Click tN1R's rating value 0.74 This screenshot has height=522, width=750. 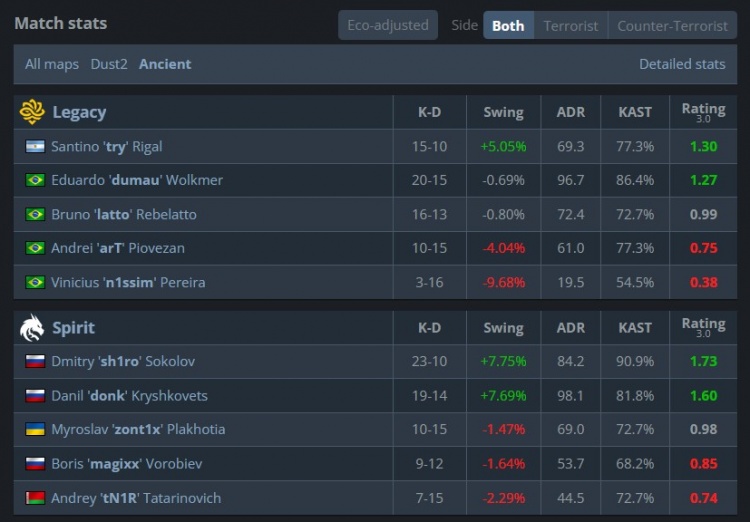click(704, 498)
